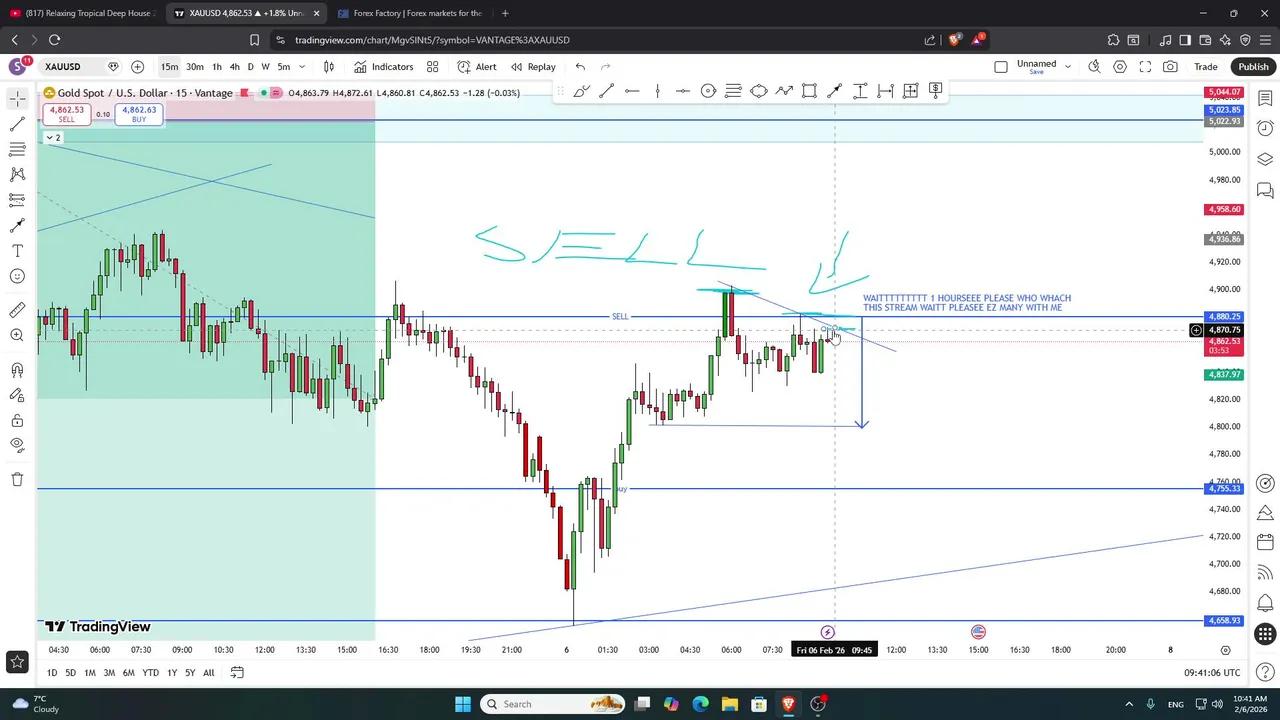Switch to 1h timeframe

coord(217,67)
